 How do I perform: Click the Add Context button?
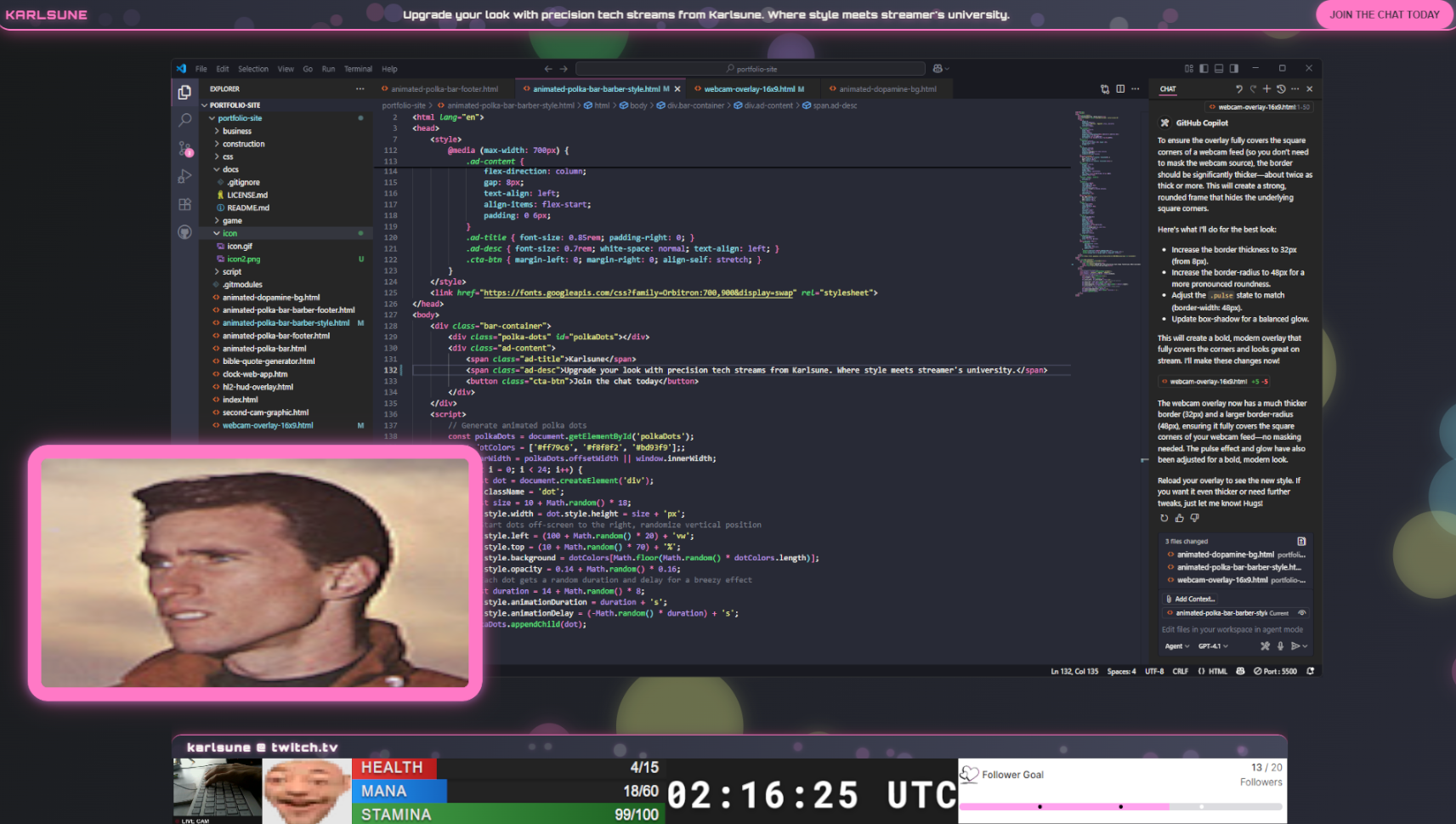point(1190,599)
